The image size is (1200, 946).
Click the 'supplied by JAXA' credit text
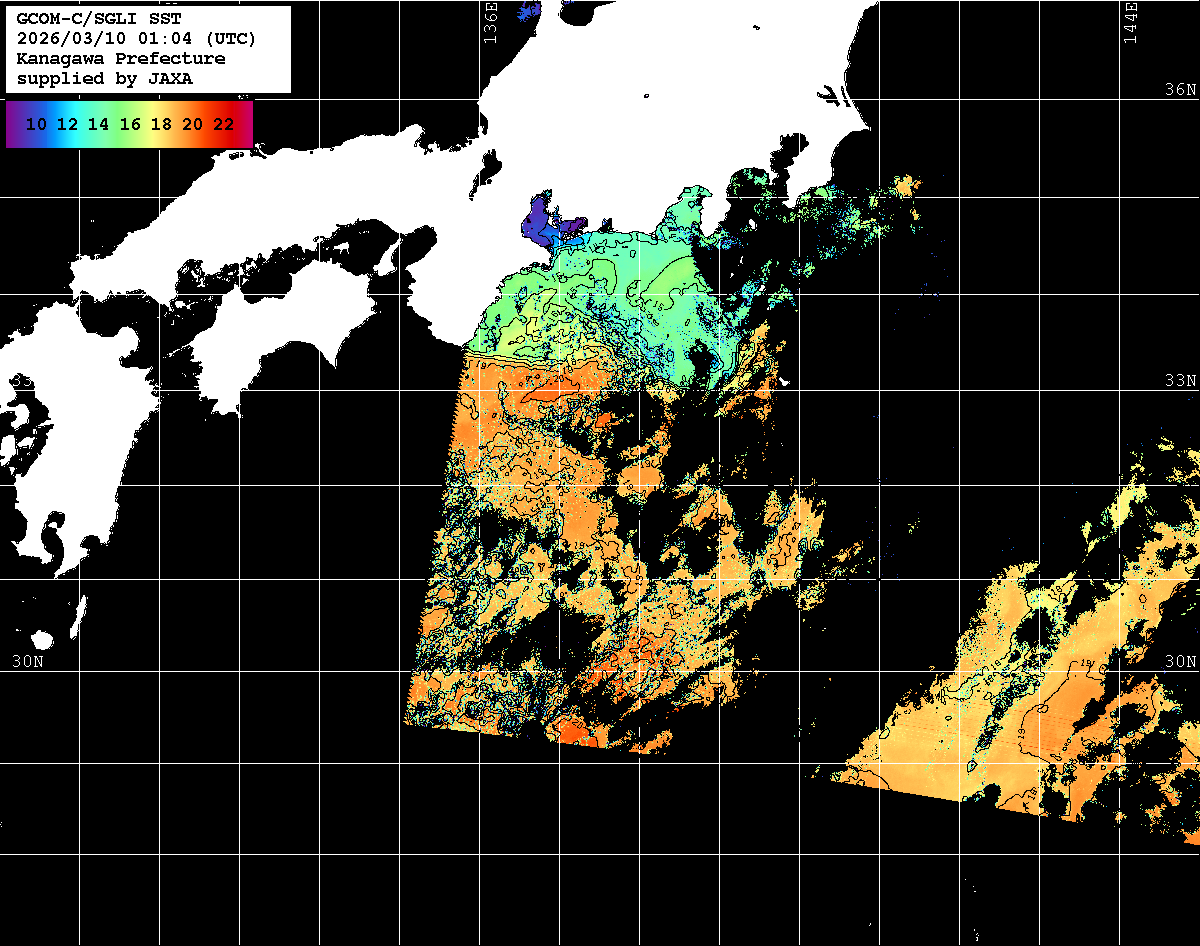pos(104,78)
